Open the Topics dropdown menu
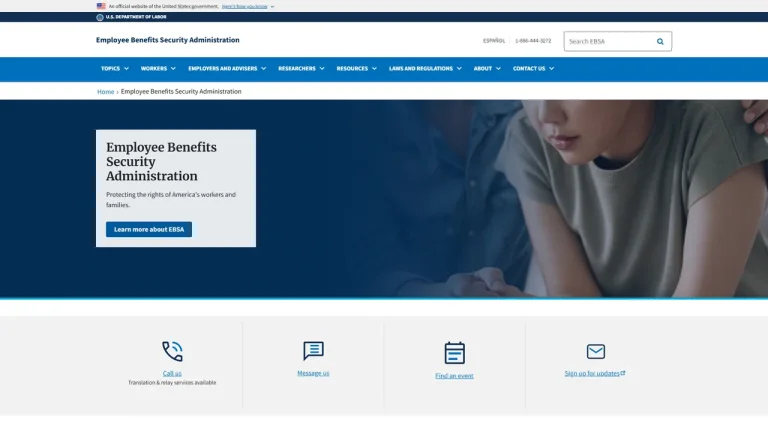This screenshot has height=432, width=768. tap(115, 69)
